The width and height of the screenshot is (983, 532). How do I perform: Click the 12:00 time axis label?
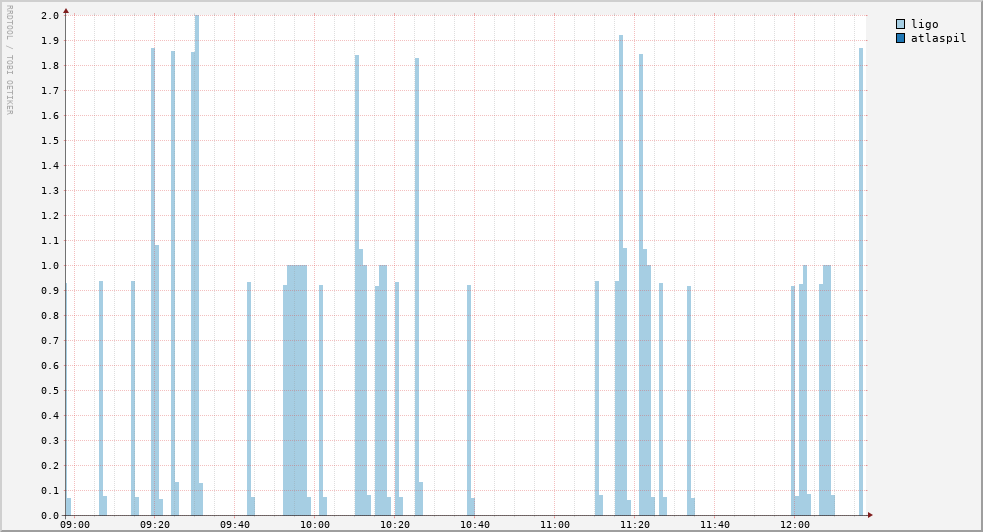(x=795, y=525)
